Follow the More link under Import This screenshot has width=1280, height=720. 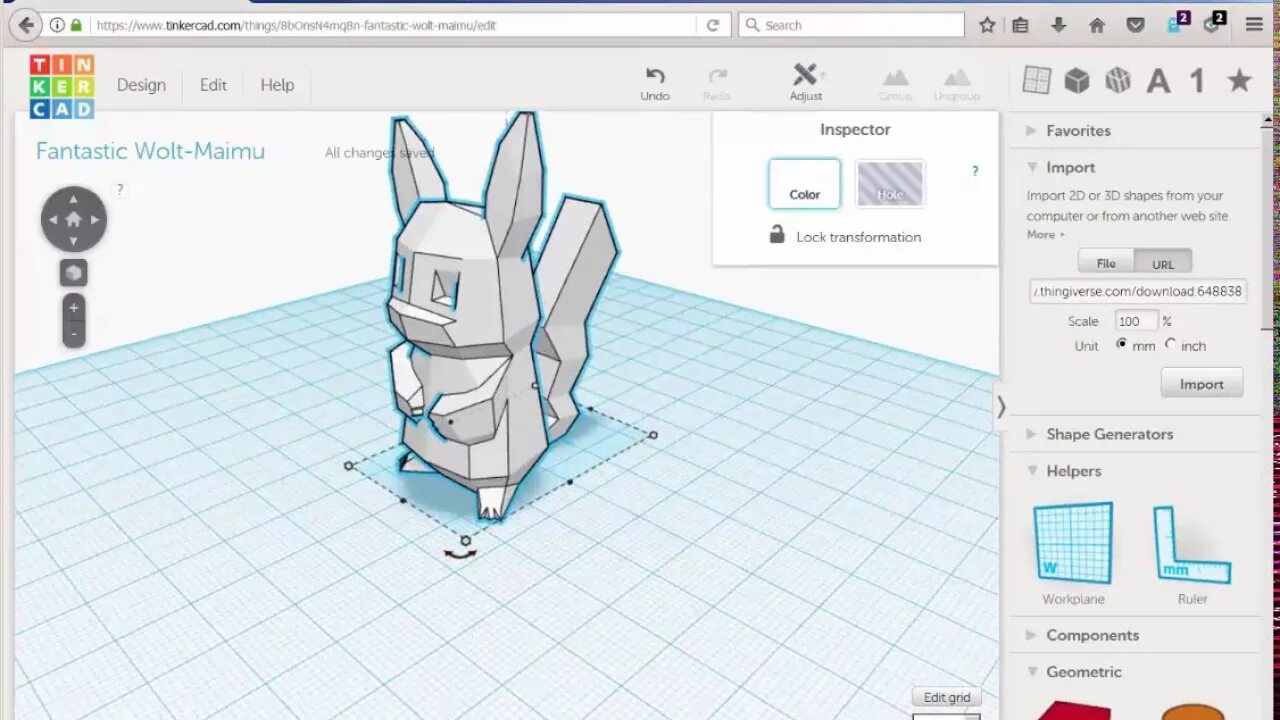click(x=1045, y=234)
